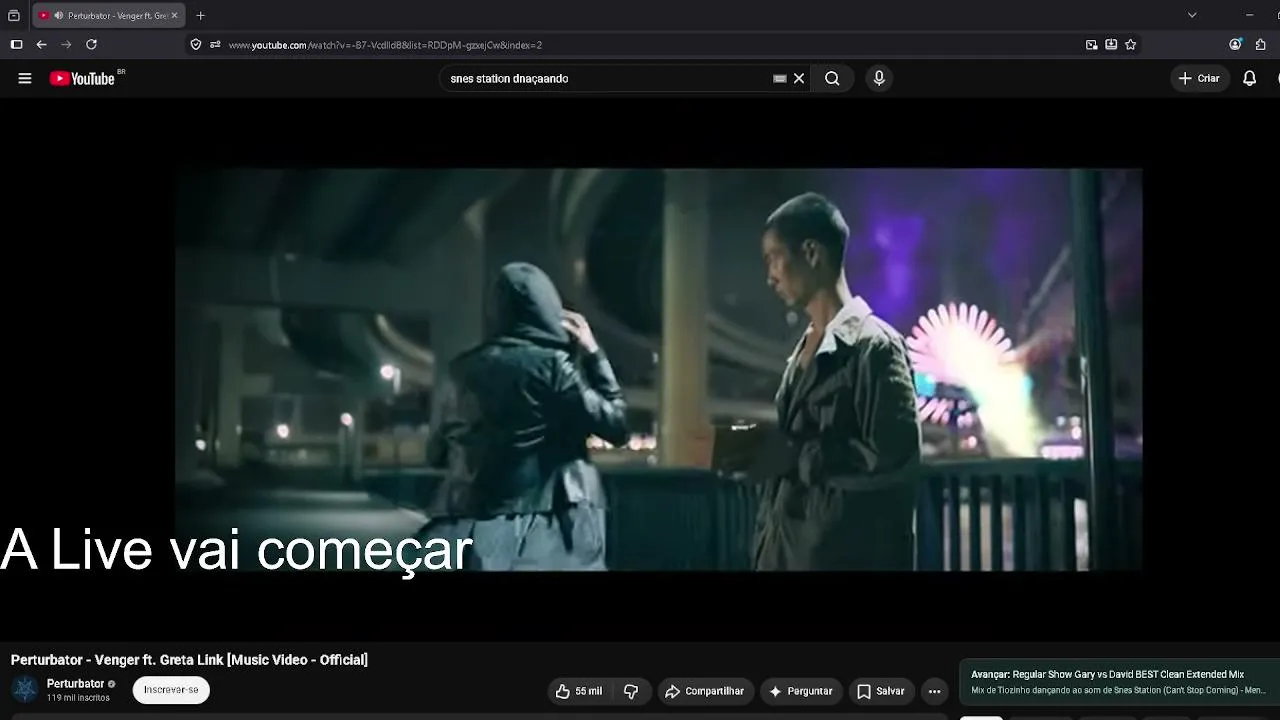This screenshot has width=1280, height=720.
Task: Like the video with 55 mil likes
Action: pos(579,691)
